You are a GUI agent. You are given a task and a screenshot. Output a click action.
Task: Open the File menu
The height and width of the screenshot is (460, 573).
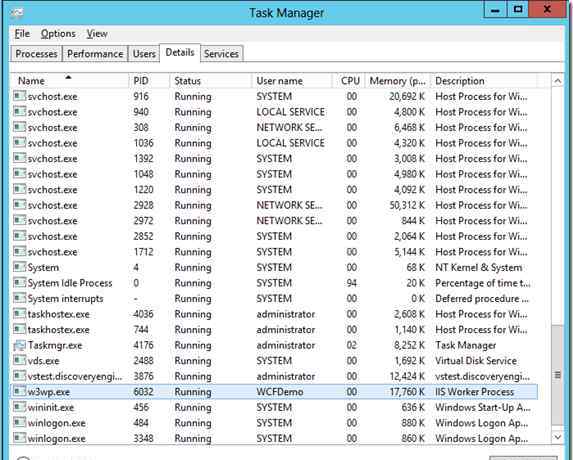[22, 34]
